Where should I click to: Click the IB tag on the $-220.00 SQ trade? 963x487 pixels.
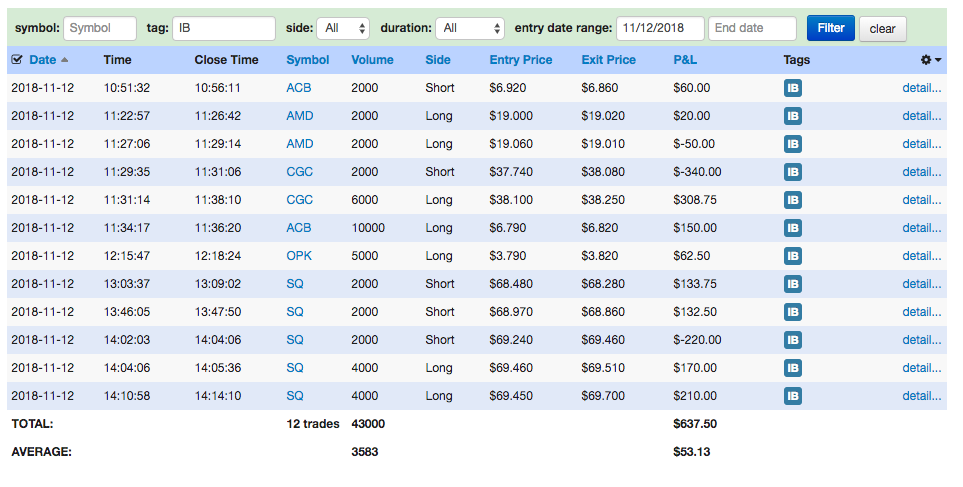[x=792, y=340]
